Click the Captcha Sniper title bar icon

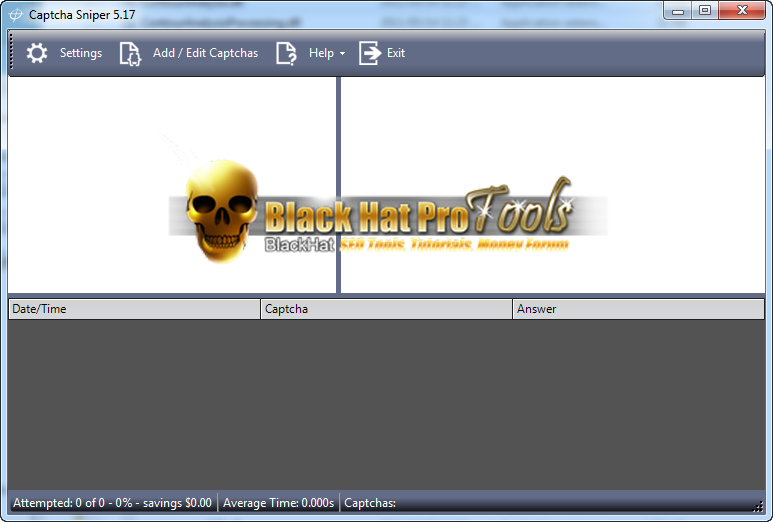click(x=15, y=15)
